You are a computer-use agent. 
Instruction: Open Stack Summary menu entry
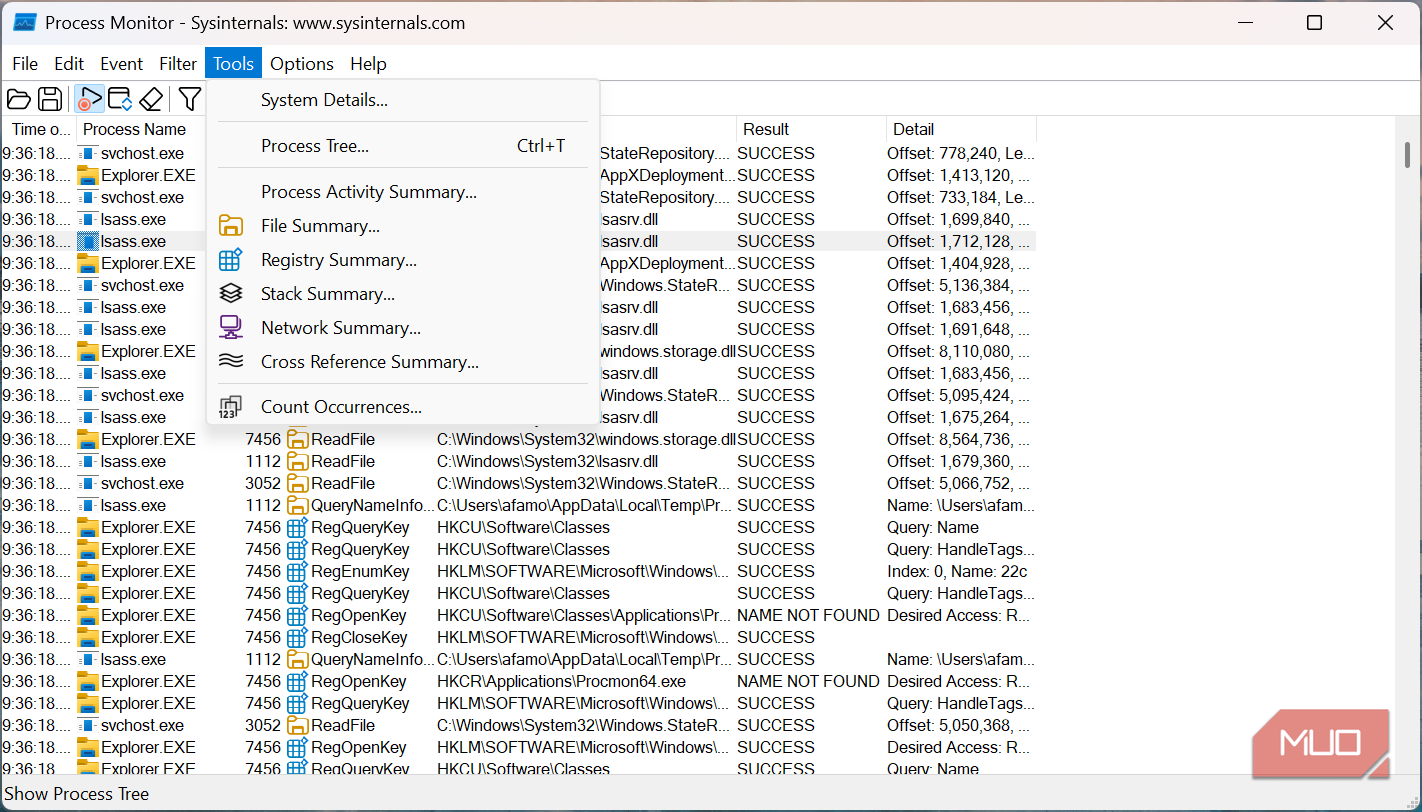pos(403,294)
